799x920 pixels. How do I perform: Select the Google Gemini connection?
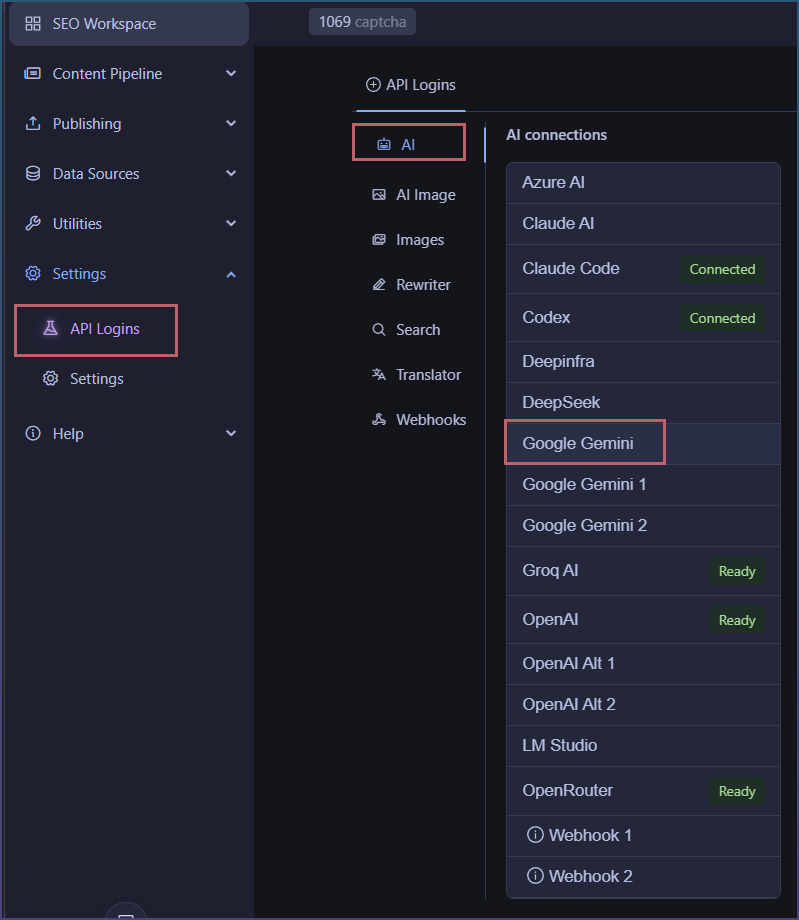click(643, 444)
